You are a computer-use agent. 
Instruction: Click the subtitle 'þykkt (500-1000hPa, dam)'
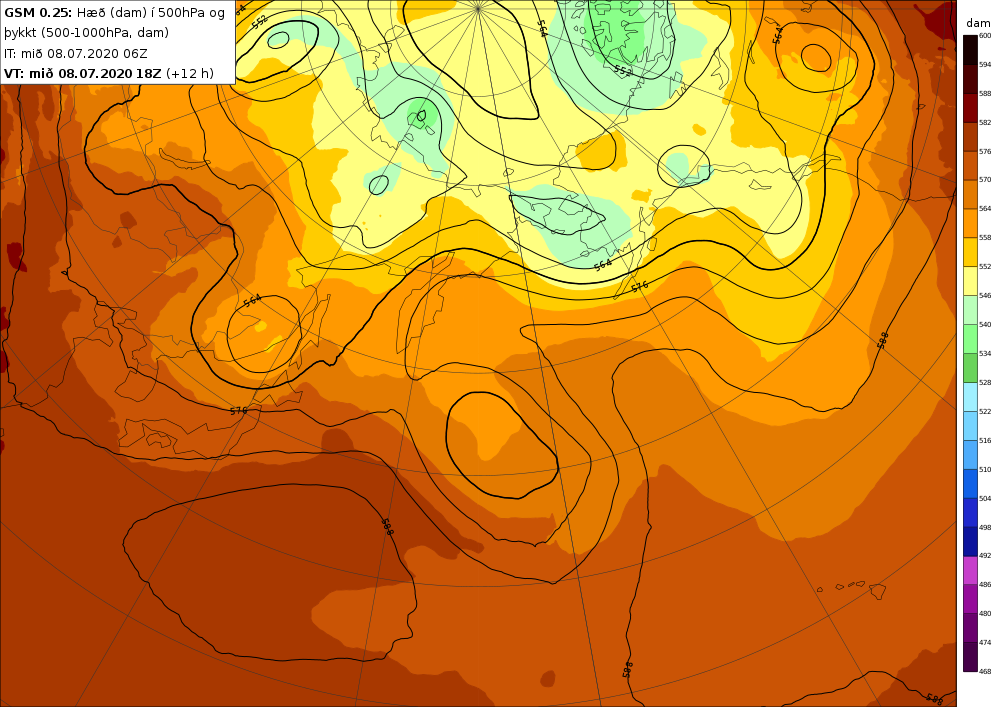[x=87, y=33]
